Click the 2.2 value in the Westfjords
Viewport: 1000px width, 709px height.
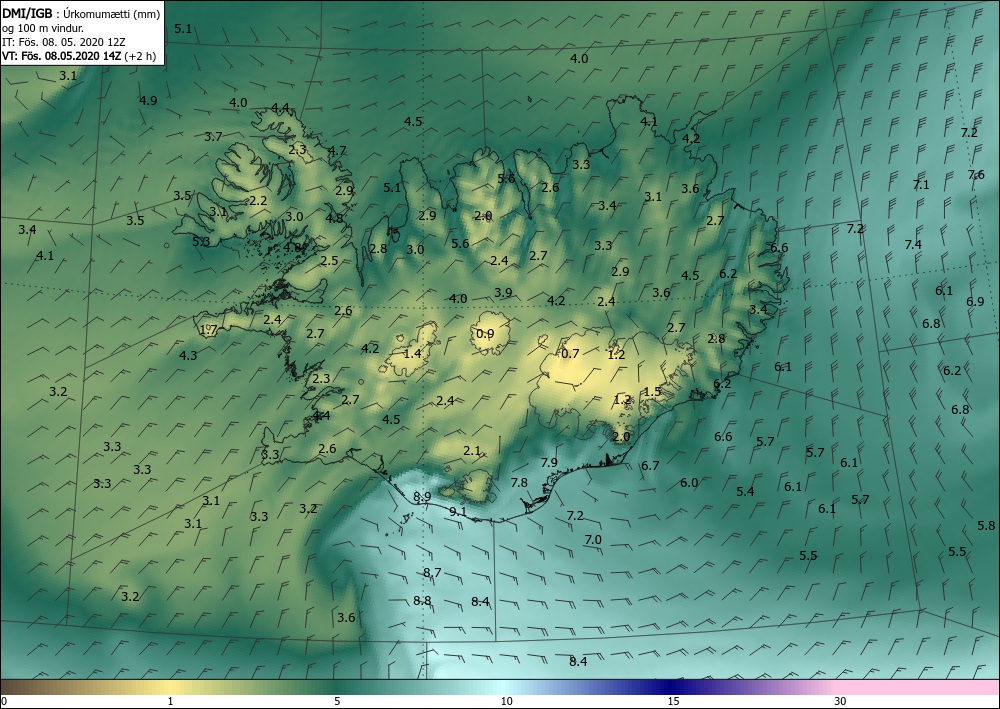coord(258,200)
